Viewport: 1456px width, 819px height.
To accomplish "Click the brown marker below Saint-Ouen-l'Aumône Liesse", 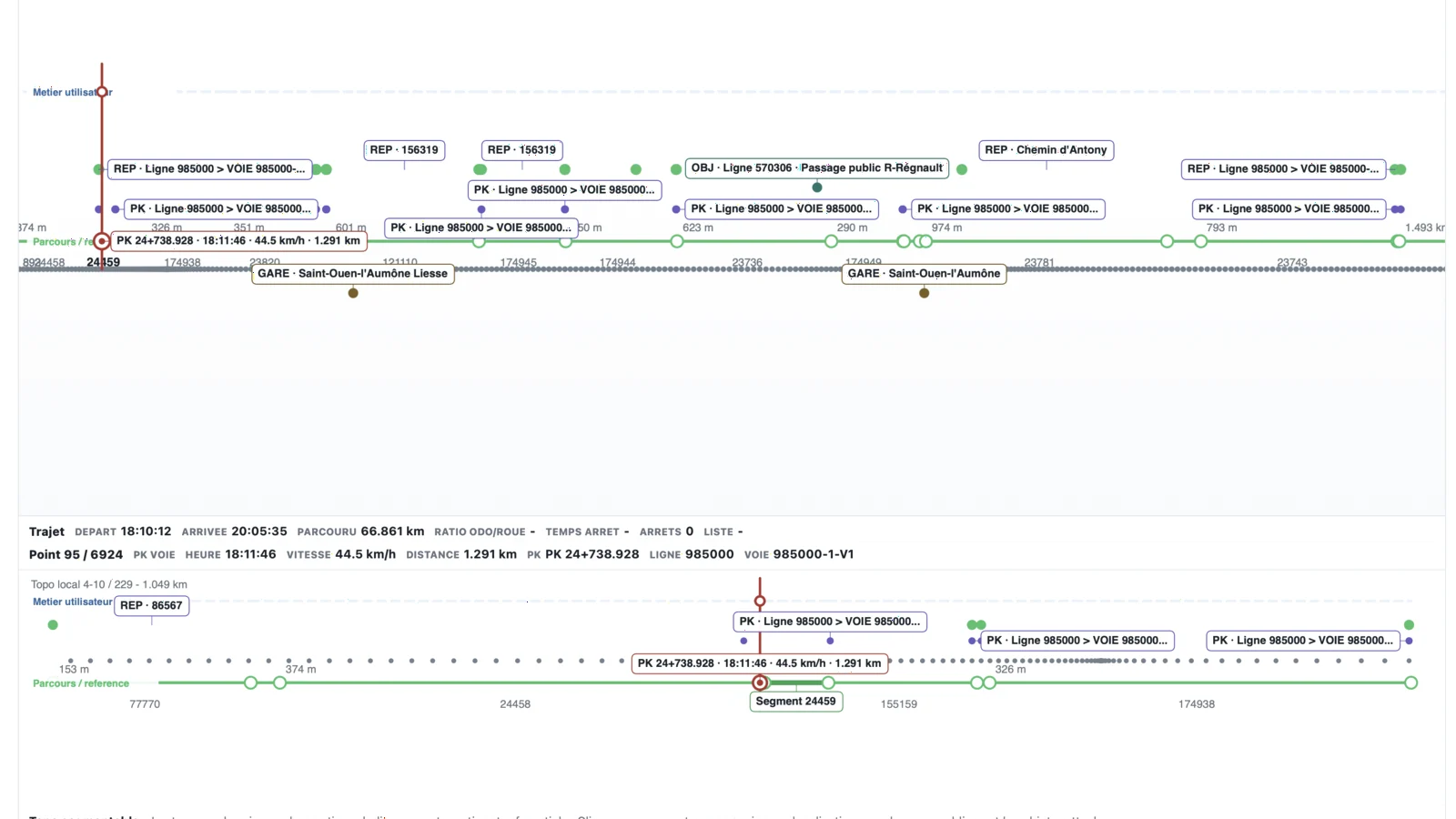I will point(353,293).
